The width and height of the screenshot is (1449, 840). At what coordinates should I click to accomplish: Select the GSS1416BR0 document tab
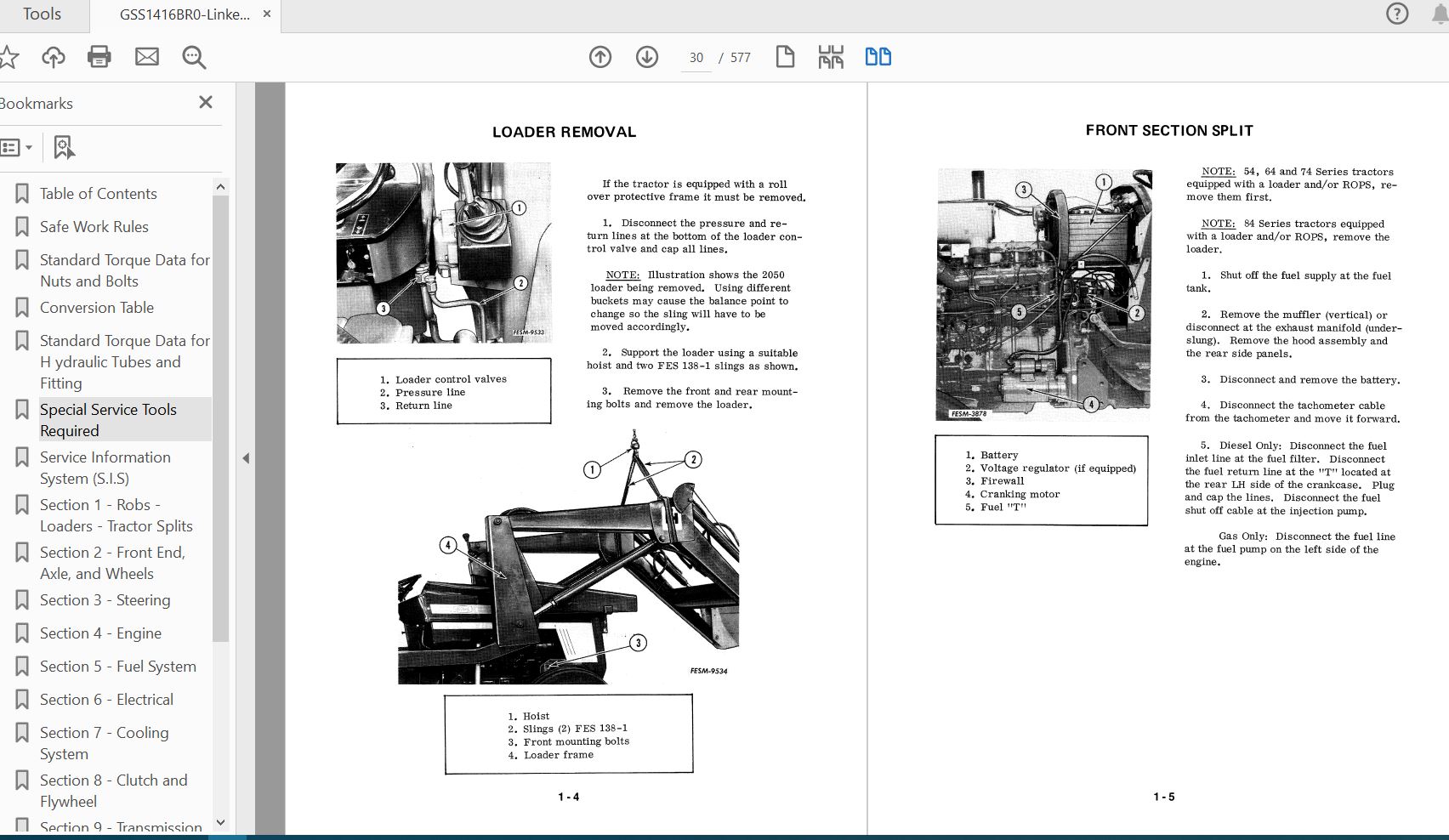tap(185, 14)
